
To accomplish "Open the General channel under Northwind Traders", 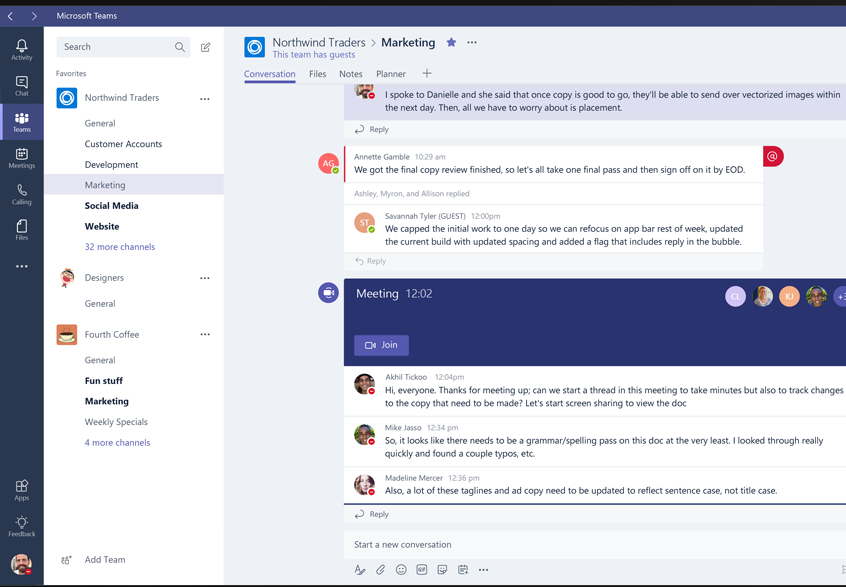I will (x=100, y=124).
